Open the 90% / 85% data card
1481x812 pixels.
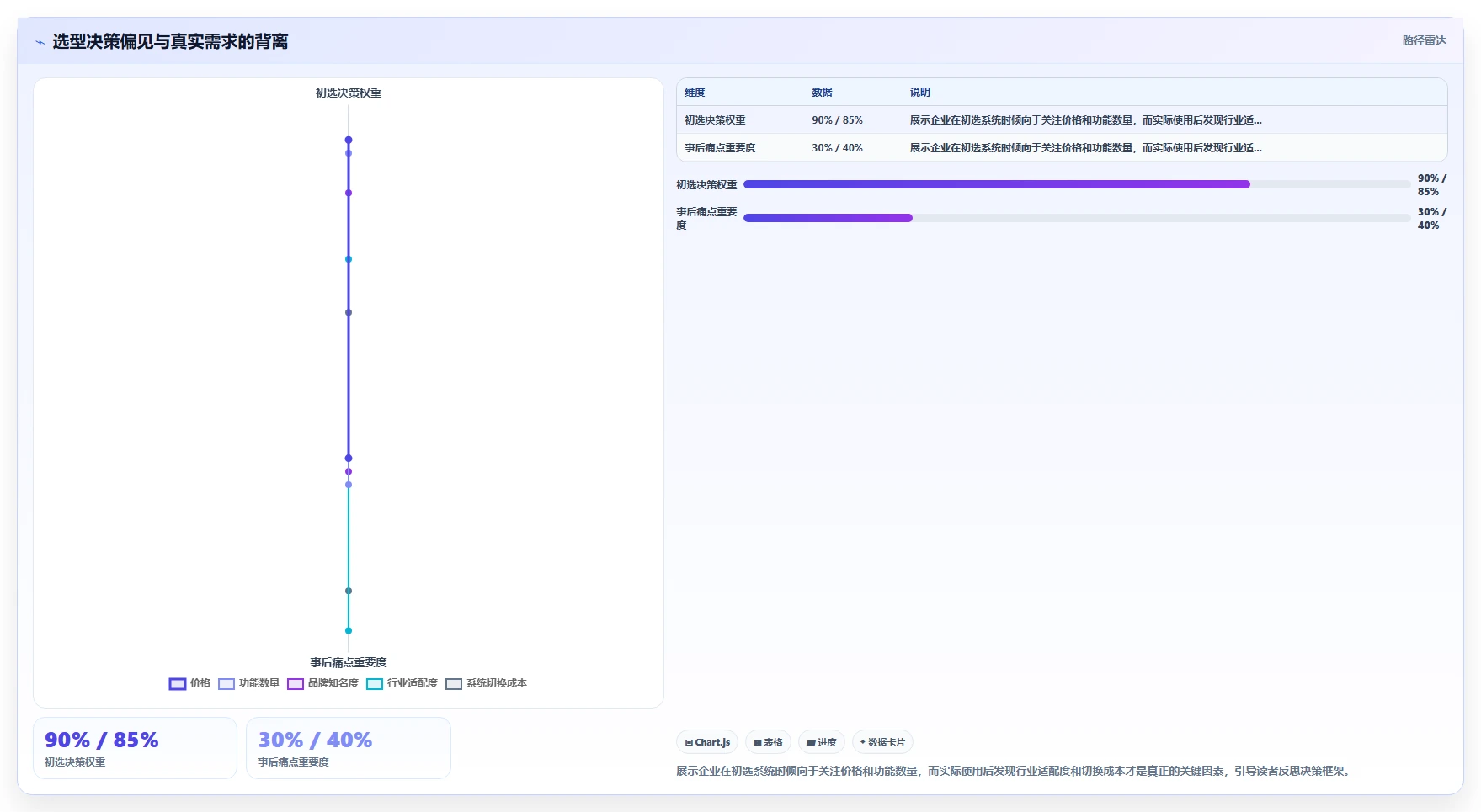(x=135, y=748)
